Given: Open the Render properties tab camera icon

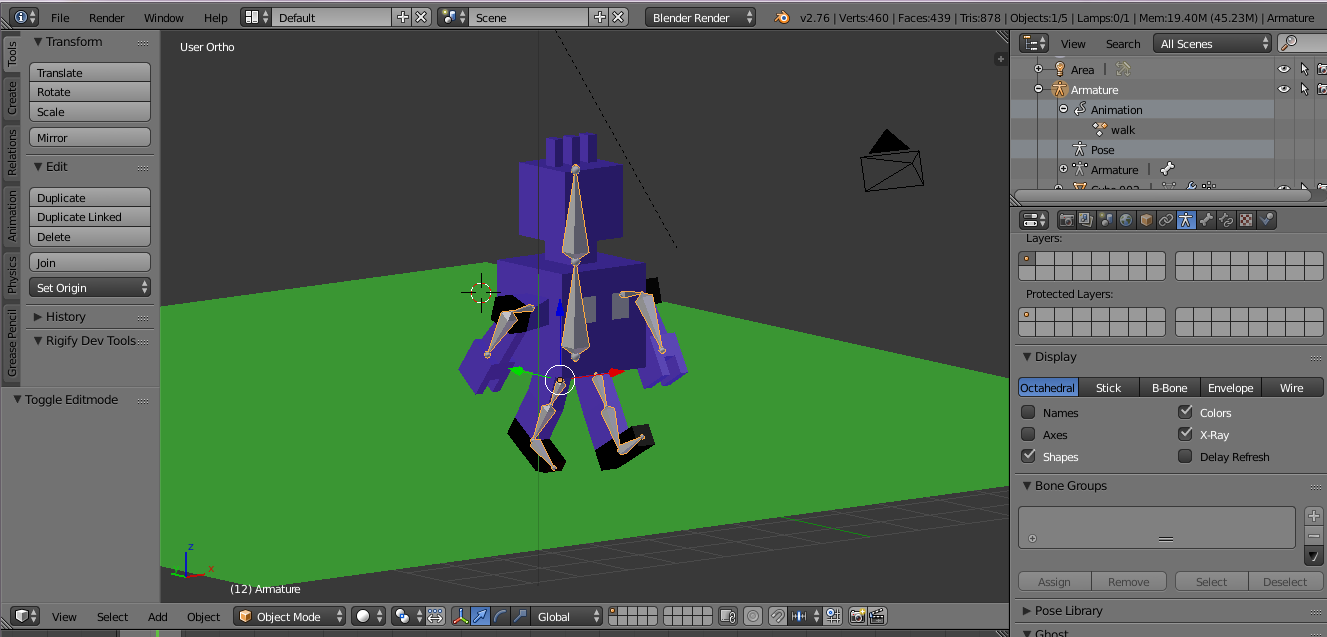Looking at the screenshot, I should coord(1067,220).
